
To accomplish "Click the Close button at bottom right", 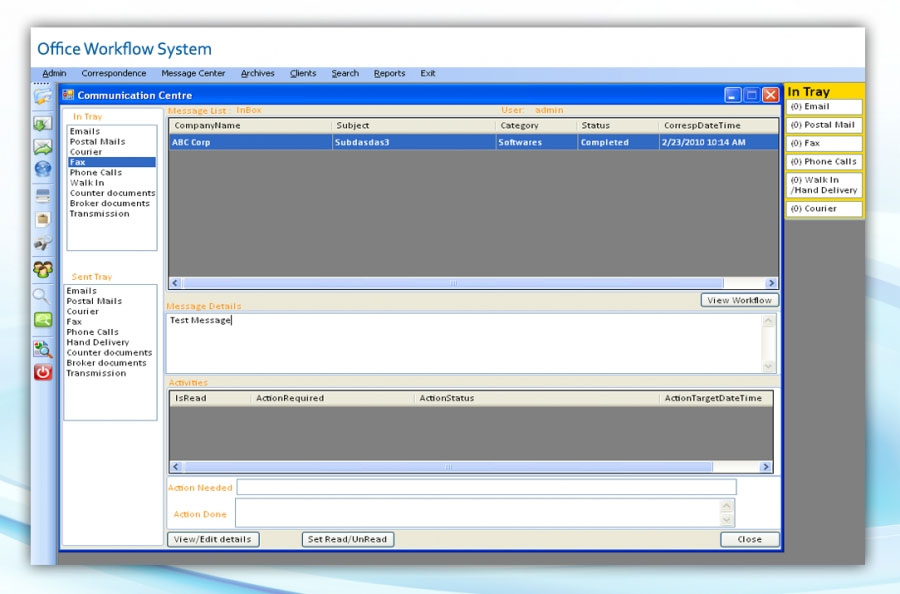I will coord(750,539).
